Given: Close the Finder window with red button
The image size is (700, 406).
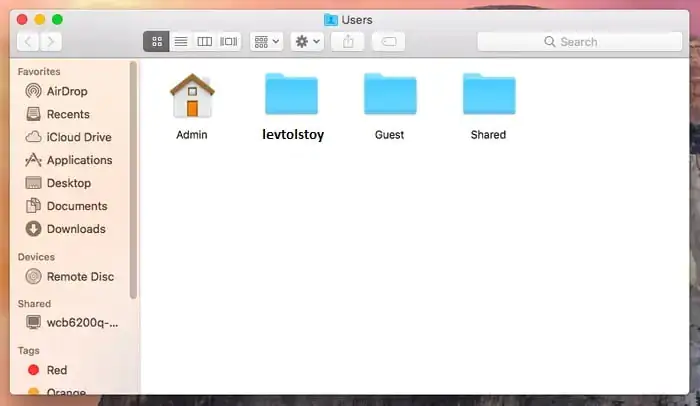Looking at the screenshot, I should pos(22,20).
